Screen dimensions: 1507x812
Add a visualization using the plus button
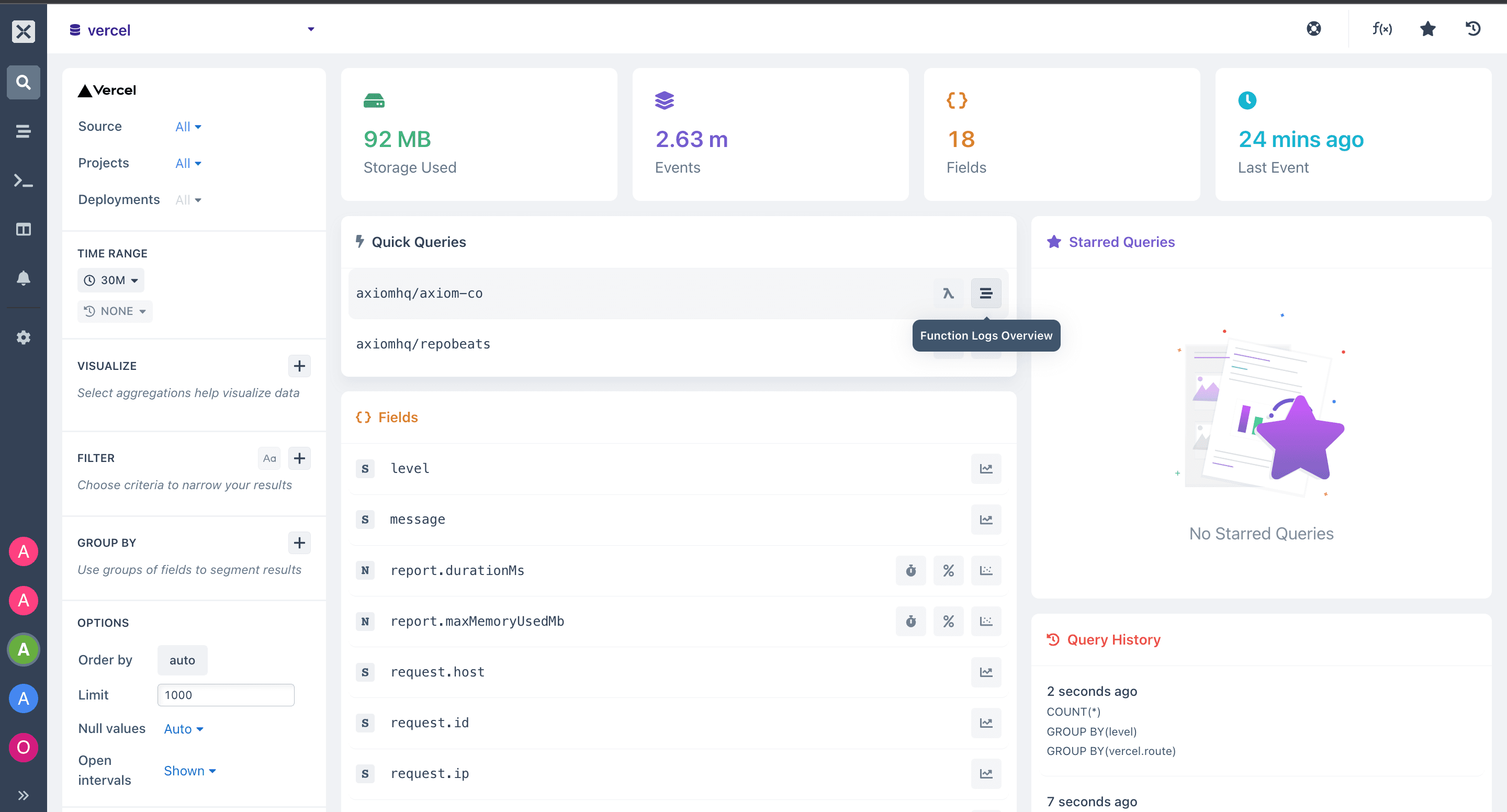point(299,366)
